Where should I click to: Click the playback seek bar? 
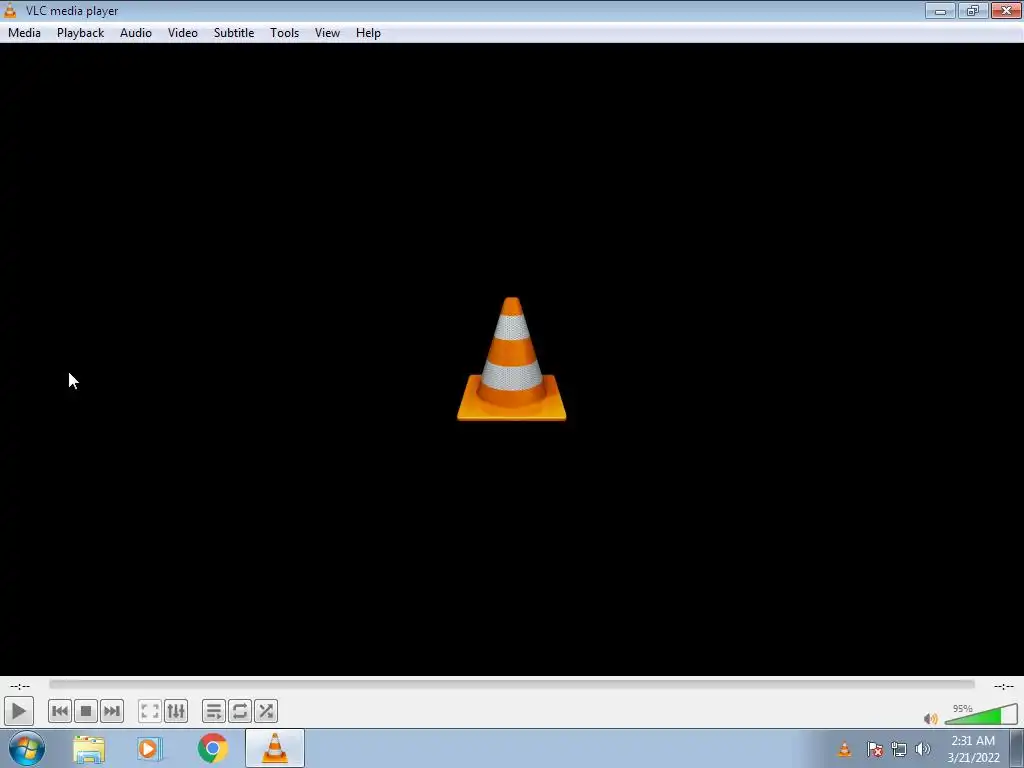512,684
